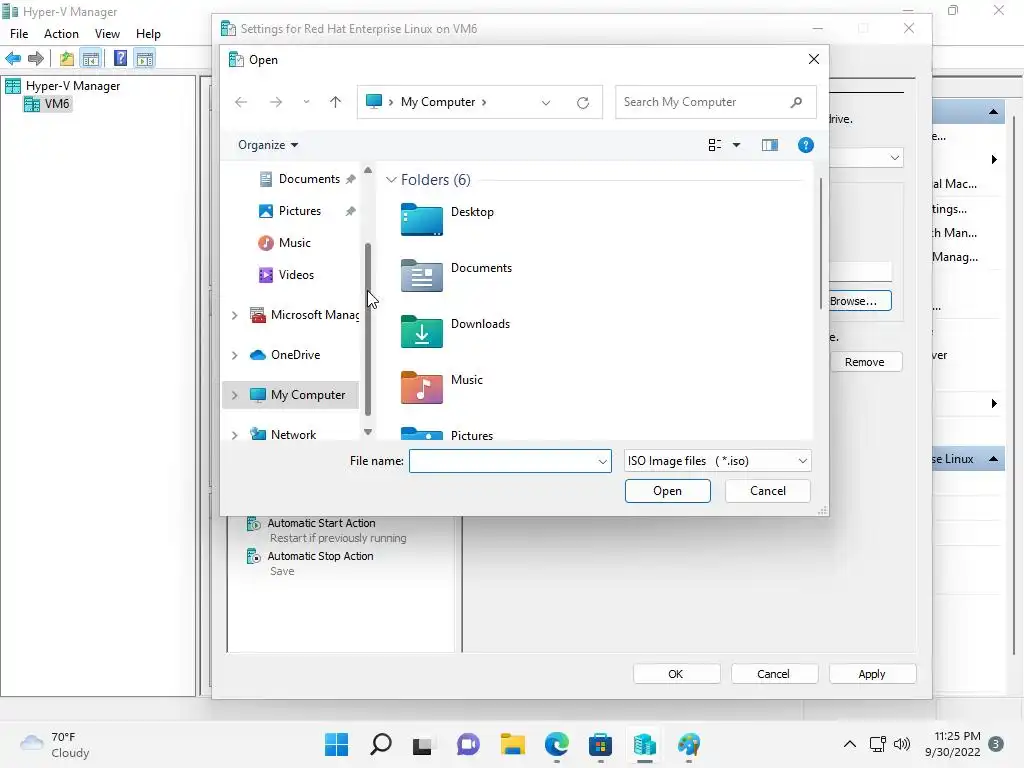Click the forward arrow in Hyper-V Manager toolbar
1024x768 pixels.
pyautogui.click(x=36, y=59)
